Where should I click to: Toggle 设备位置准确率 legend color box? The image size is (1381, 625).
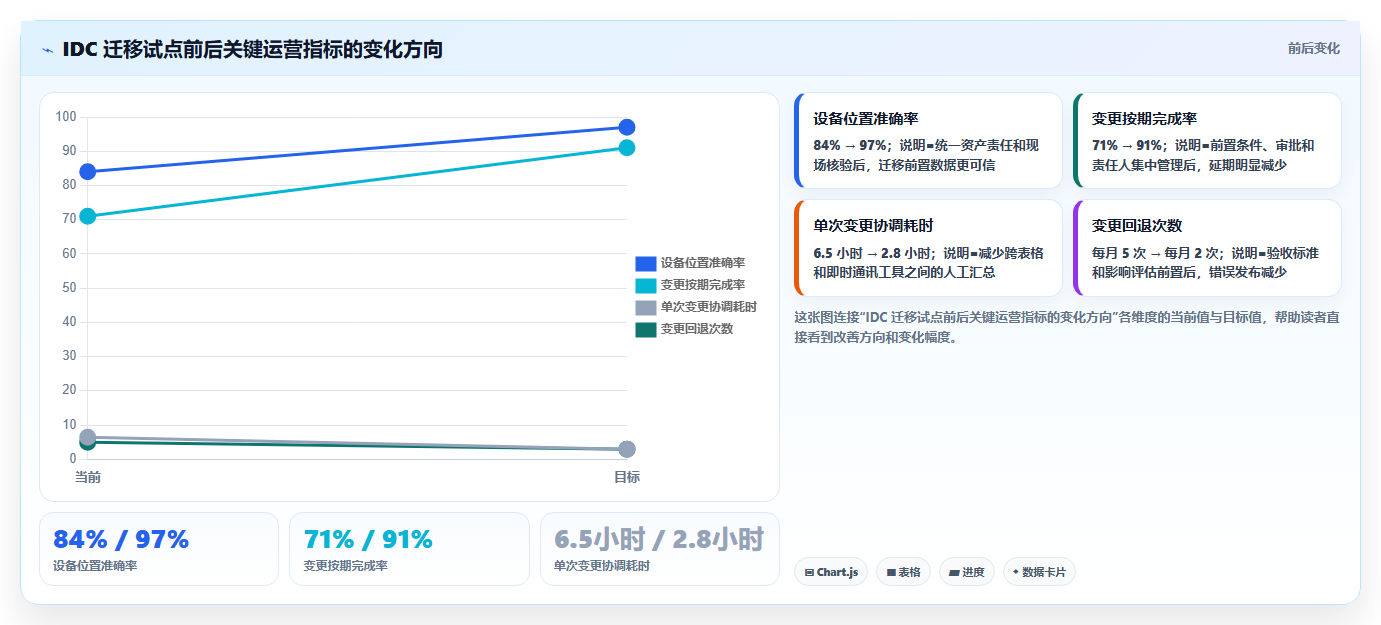point(646,263)
